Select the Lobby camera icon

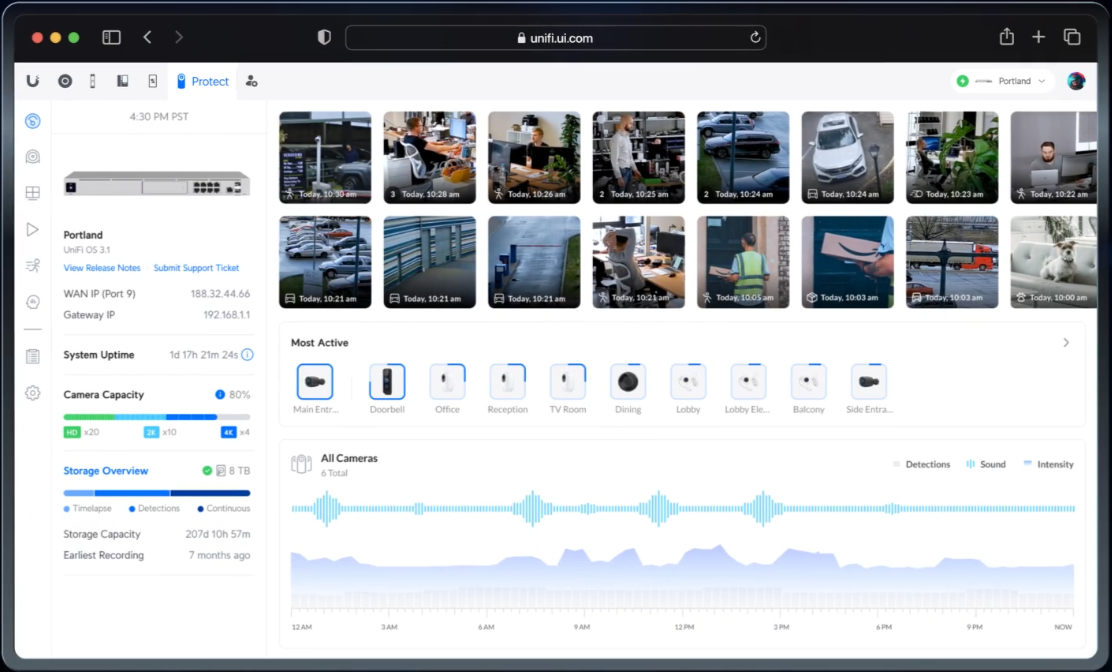point(688,381)
